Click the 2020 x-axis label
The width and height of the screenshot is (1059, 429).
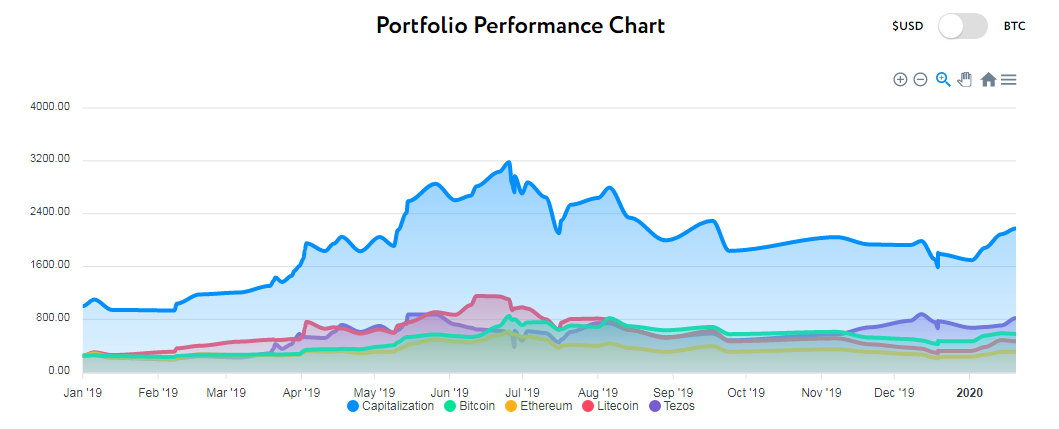click(970, 391)
